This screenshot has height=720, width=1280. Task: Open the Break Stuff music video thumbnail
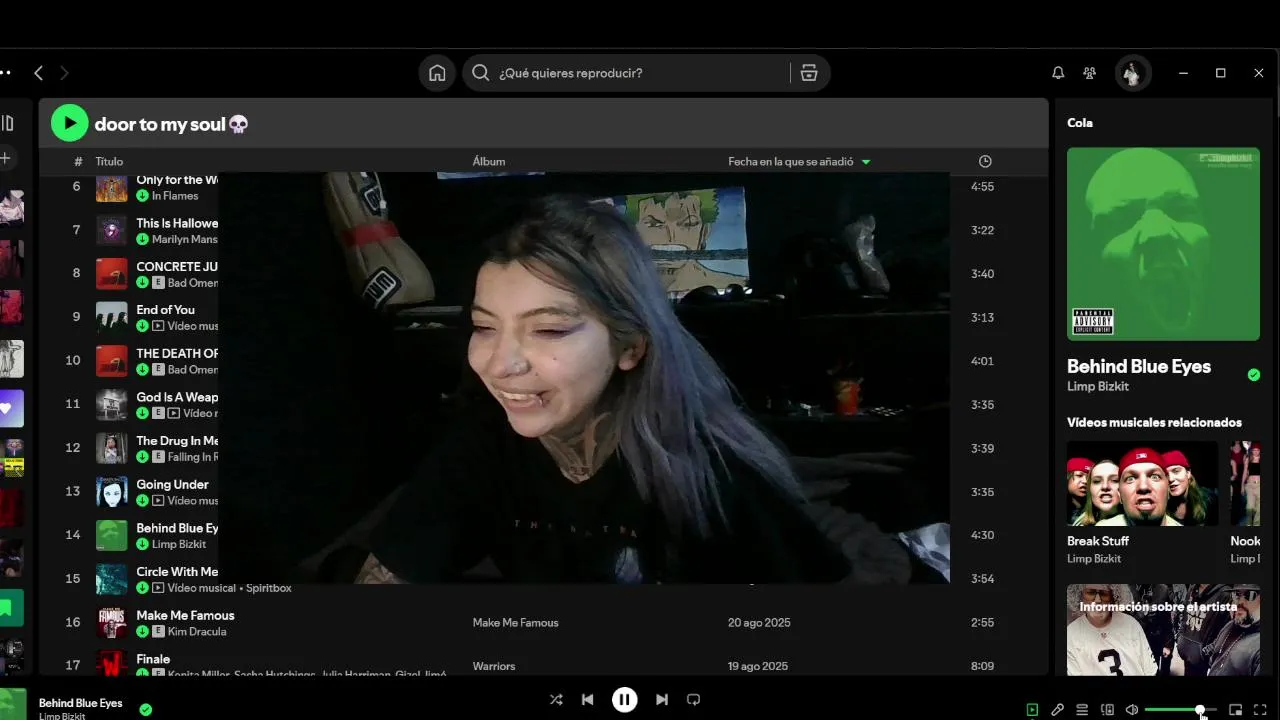pos(1142,483)
